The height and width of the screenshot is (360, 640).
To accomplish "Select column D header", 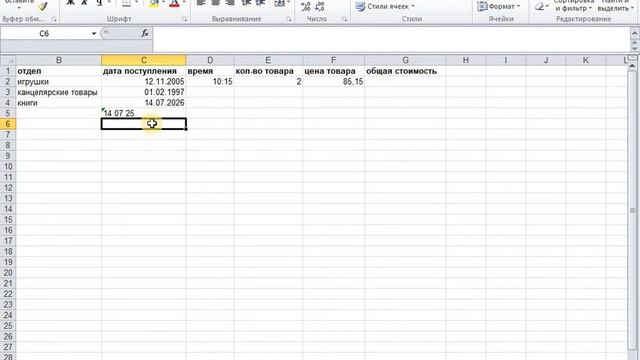I will [x=210, y=60].
